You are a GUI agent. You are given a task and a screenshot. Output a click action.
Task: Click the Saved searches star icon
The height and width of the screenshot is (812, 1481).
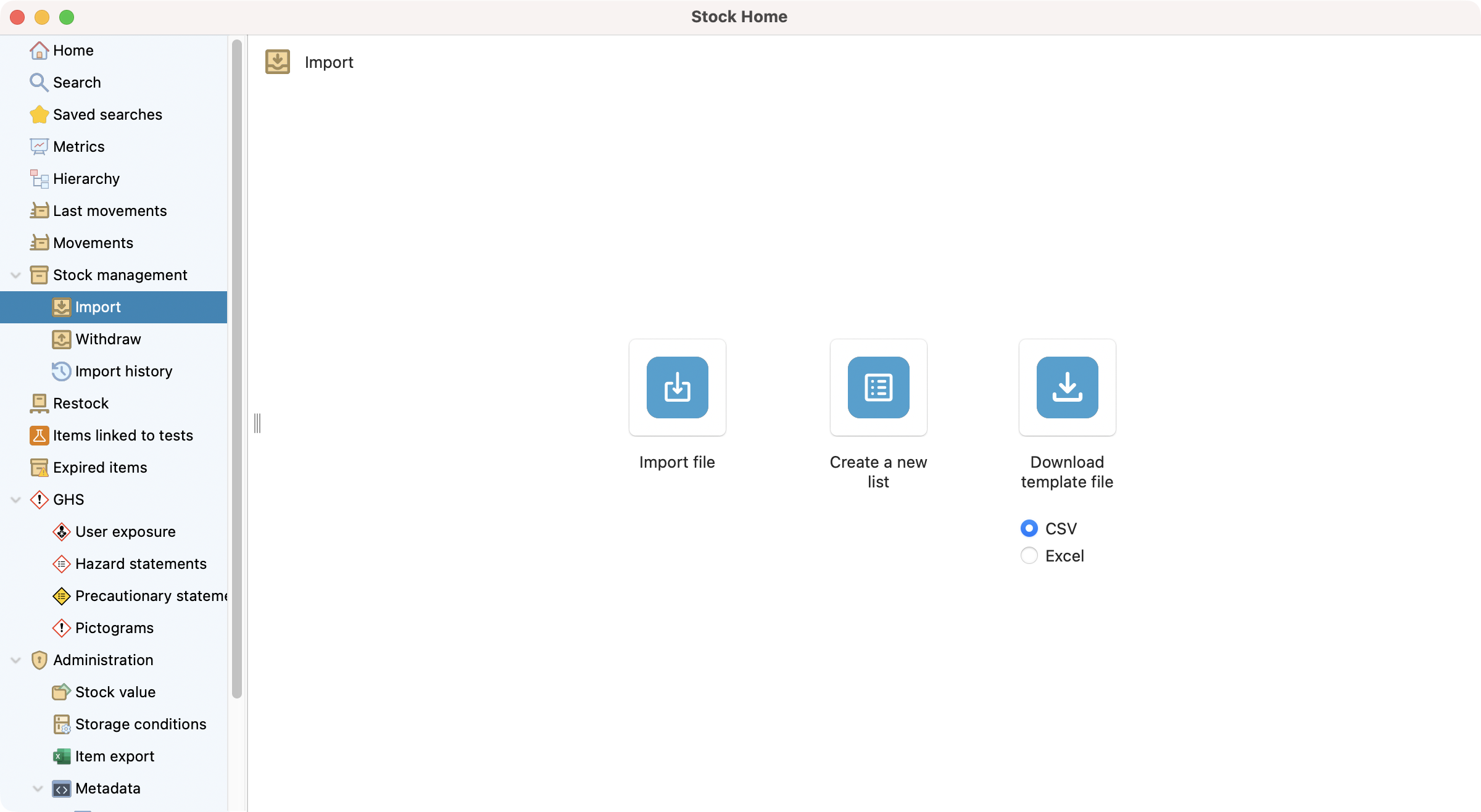pos(39,115)
